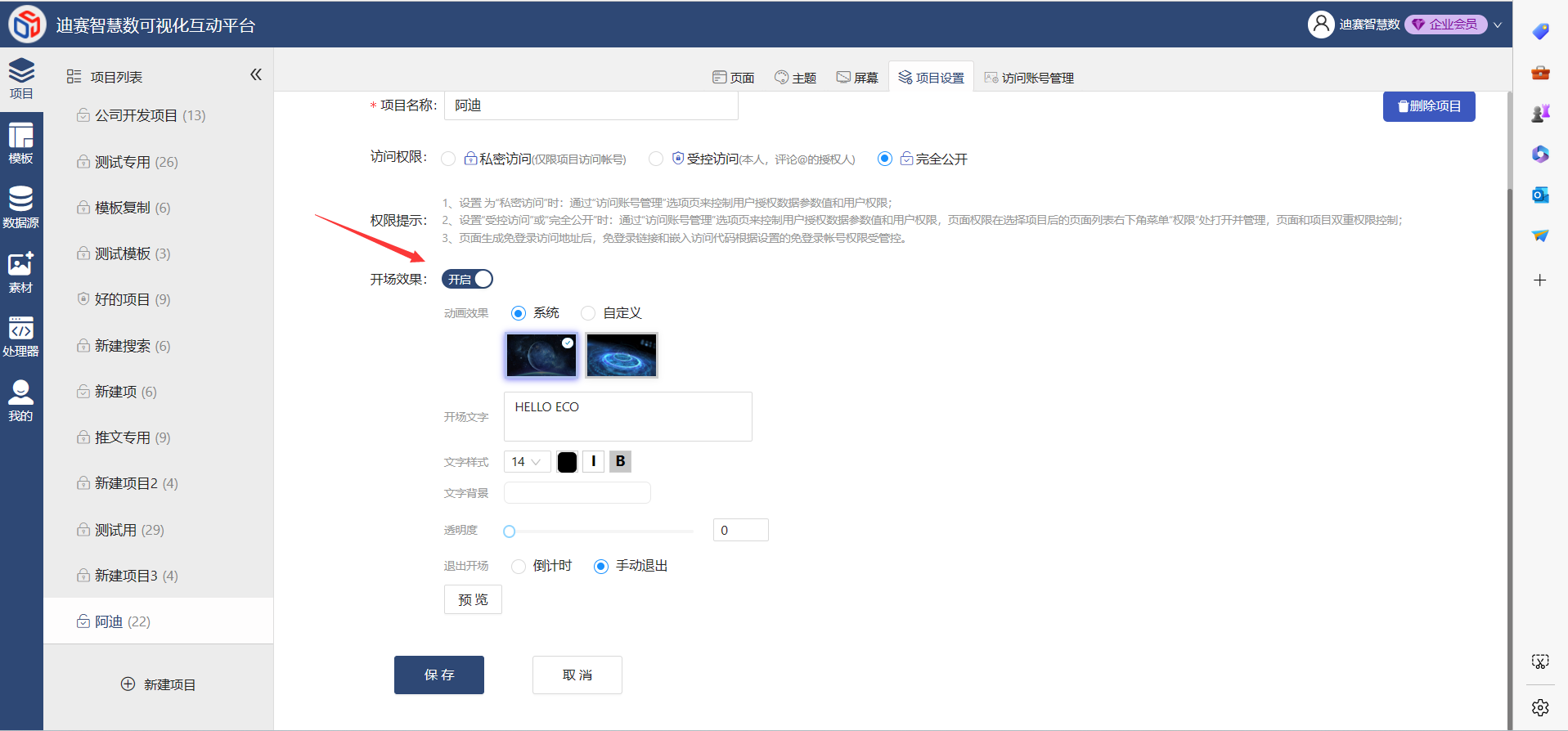
Task: Click the paper plane icon in sidebar
Action: coord(1540,235)
